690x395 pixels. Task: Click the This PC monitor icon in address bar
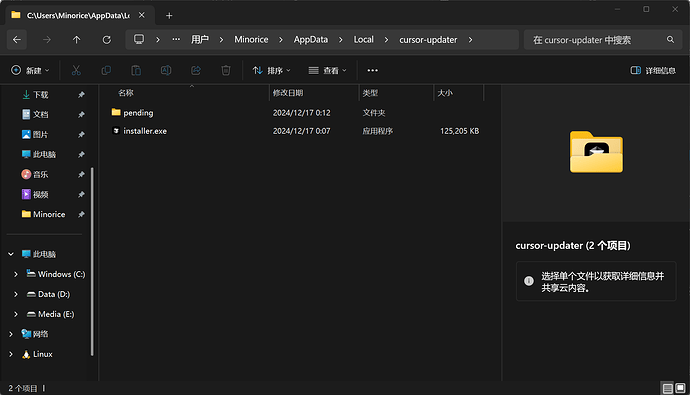tap(139, 40)
